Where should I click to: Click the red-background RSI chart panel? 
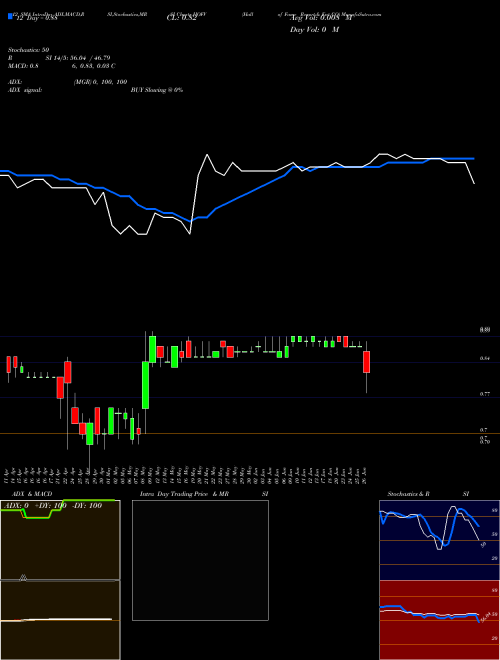coord(439,620)
